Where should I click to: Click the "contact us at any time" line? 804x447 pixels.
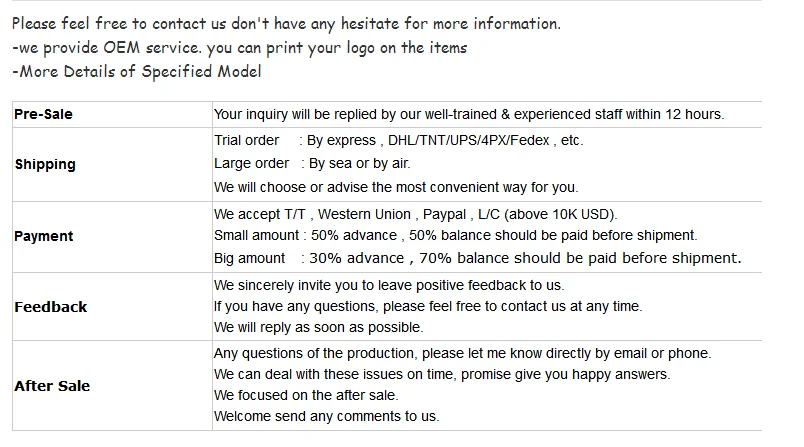click(428, 307)
